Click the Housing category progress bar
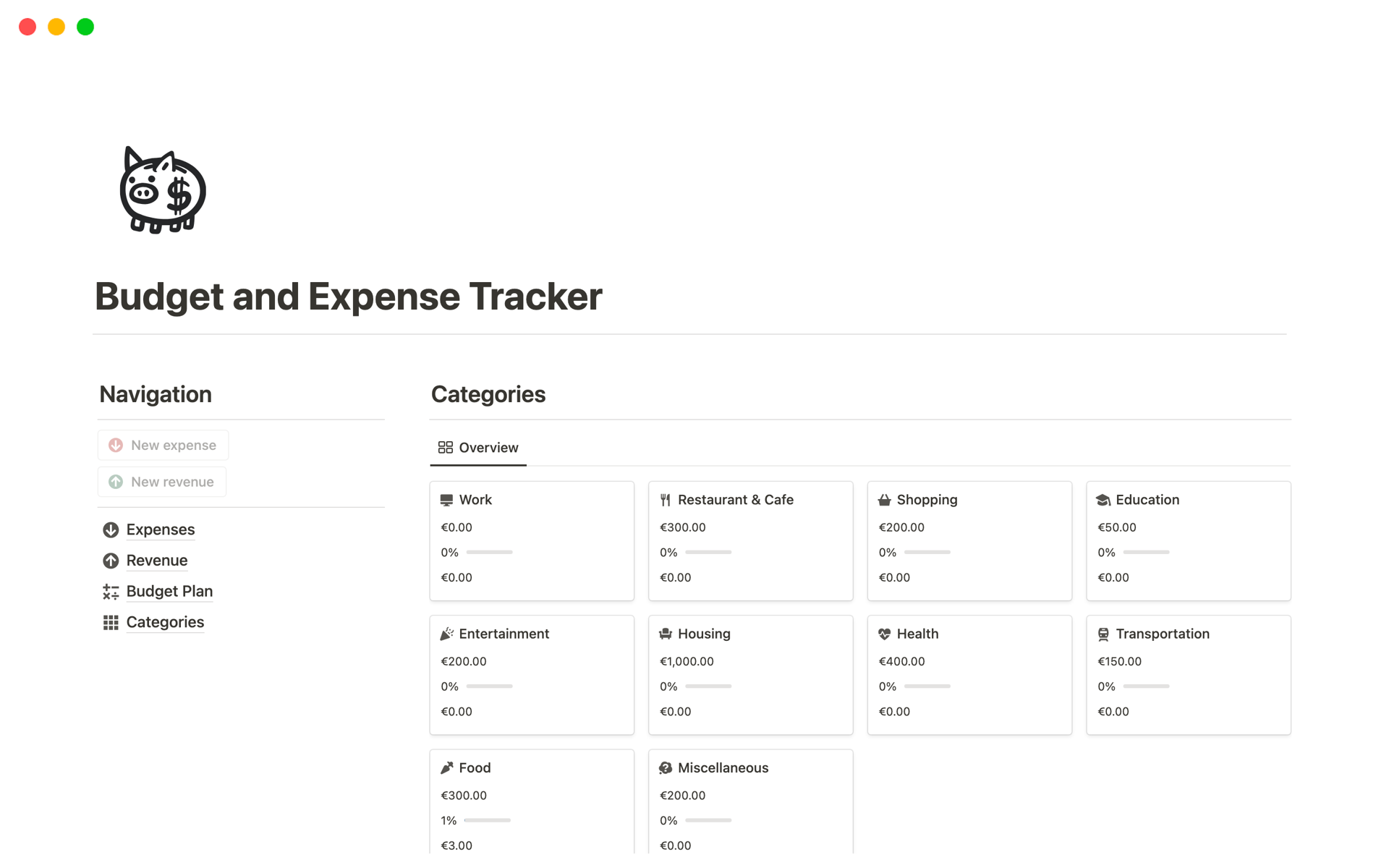 point(708,686)
